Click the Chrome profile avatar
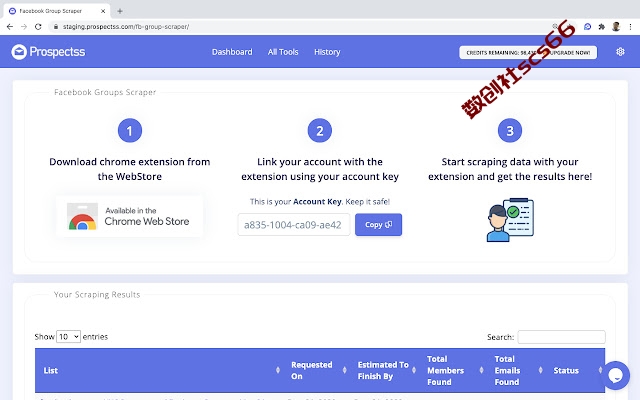The height and width of the screenshot is (400, 640). pyautogui.click(x=616, y=27)
